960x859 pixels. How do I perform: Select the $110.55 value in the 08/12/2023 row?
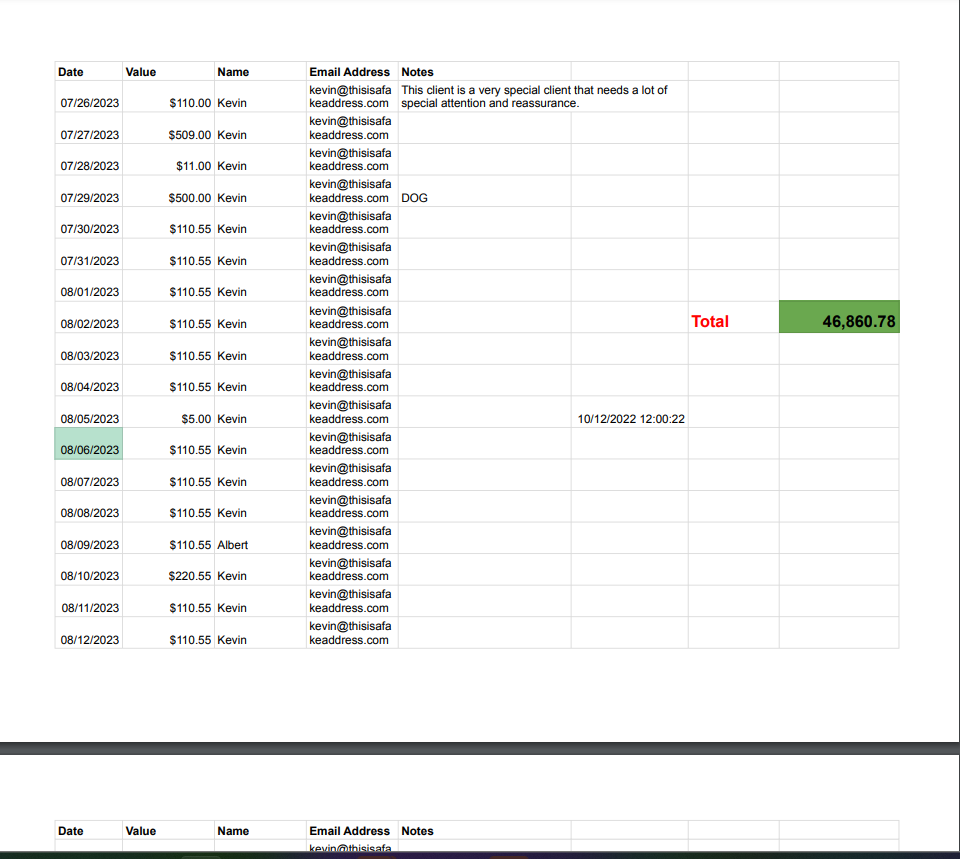coord(190,640)
